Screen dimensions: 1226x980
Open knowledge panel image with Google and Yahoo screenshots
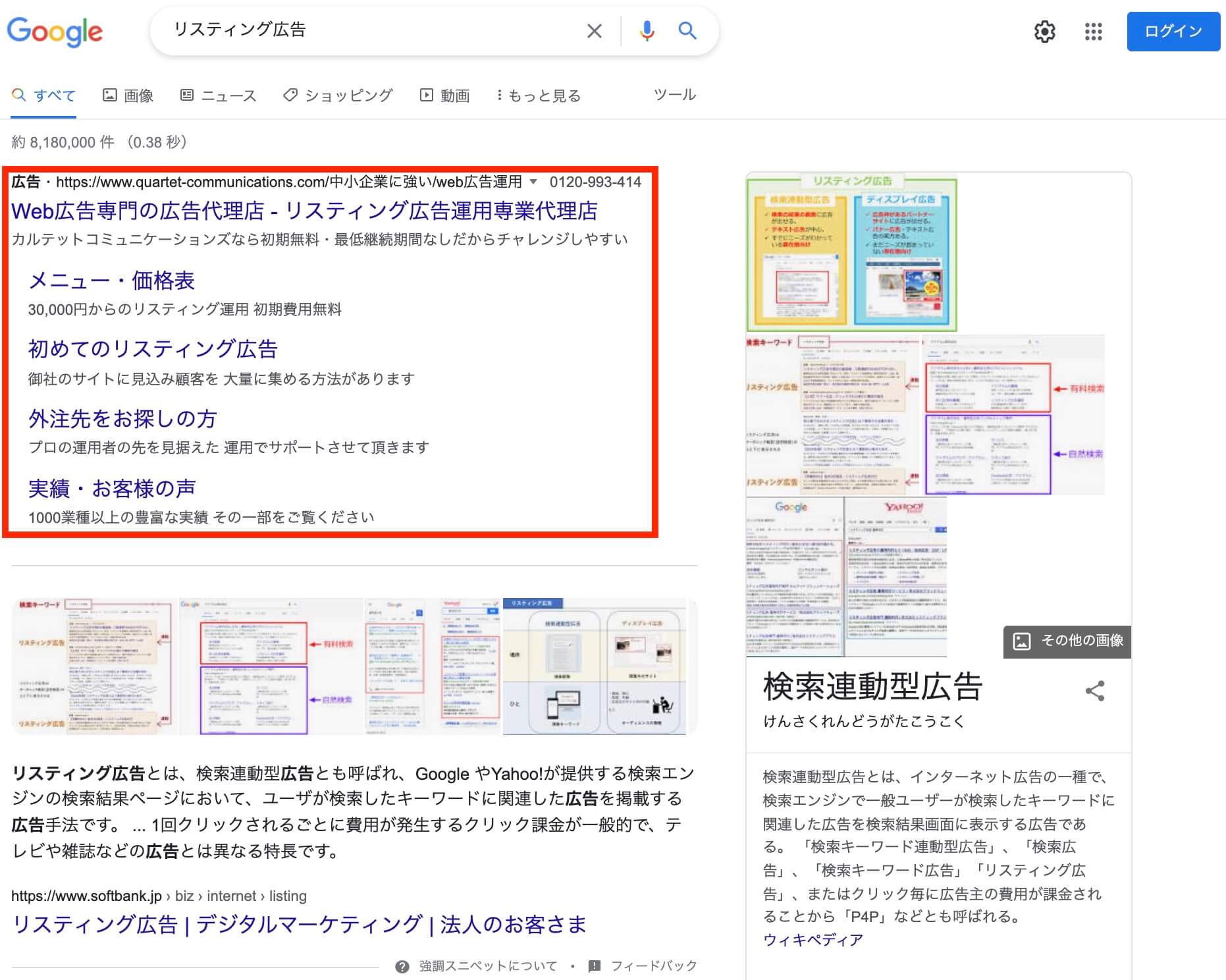click(847, 577)
